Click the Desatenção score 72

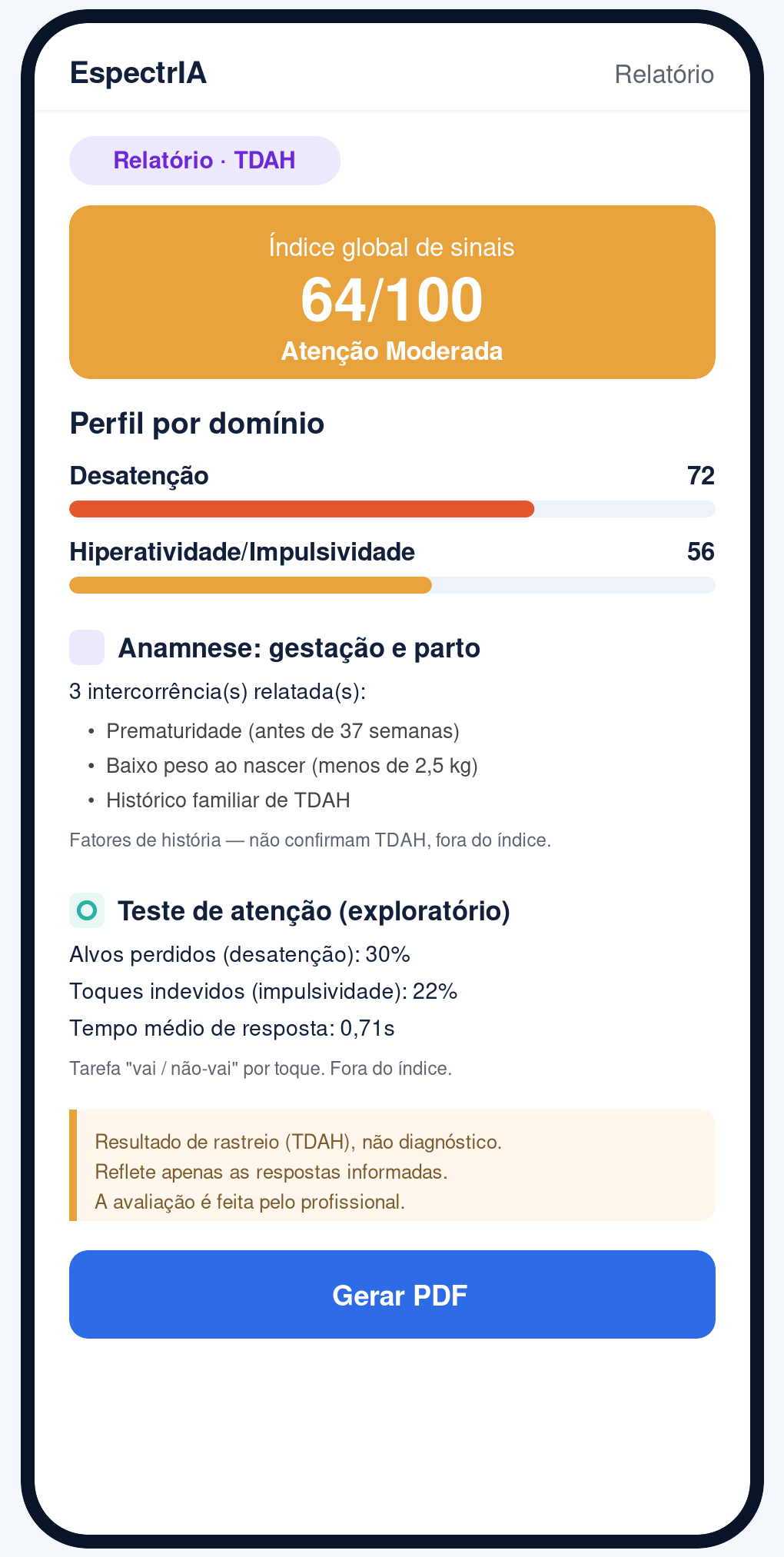point(701,476)
